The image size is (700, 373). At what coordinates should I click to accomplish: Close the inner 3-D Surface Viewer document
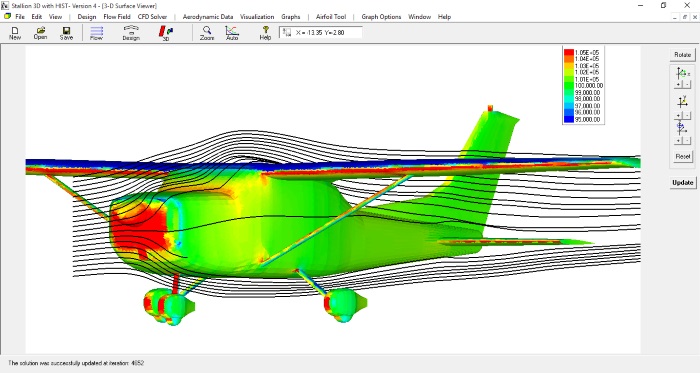(x=694, y=17)
